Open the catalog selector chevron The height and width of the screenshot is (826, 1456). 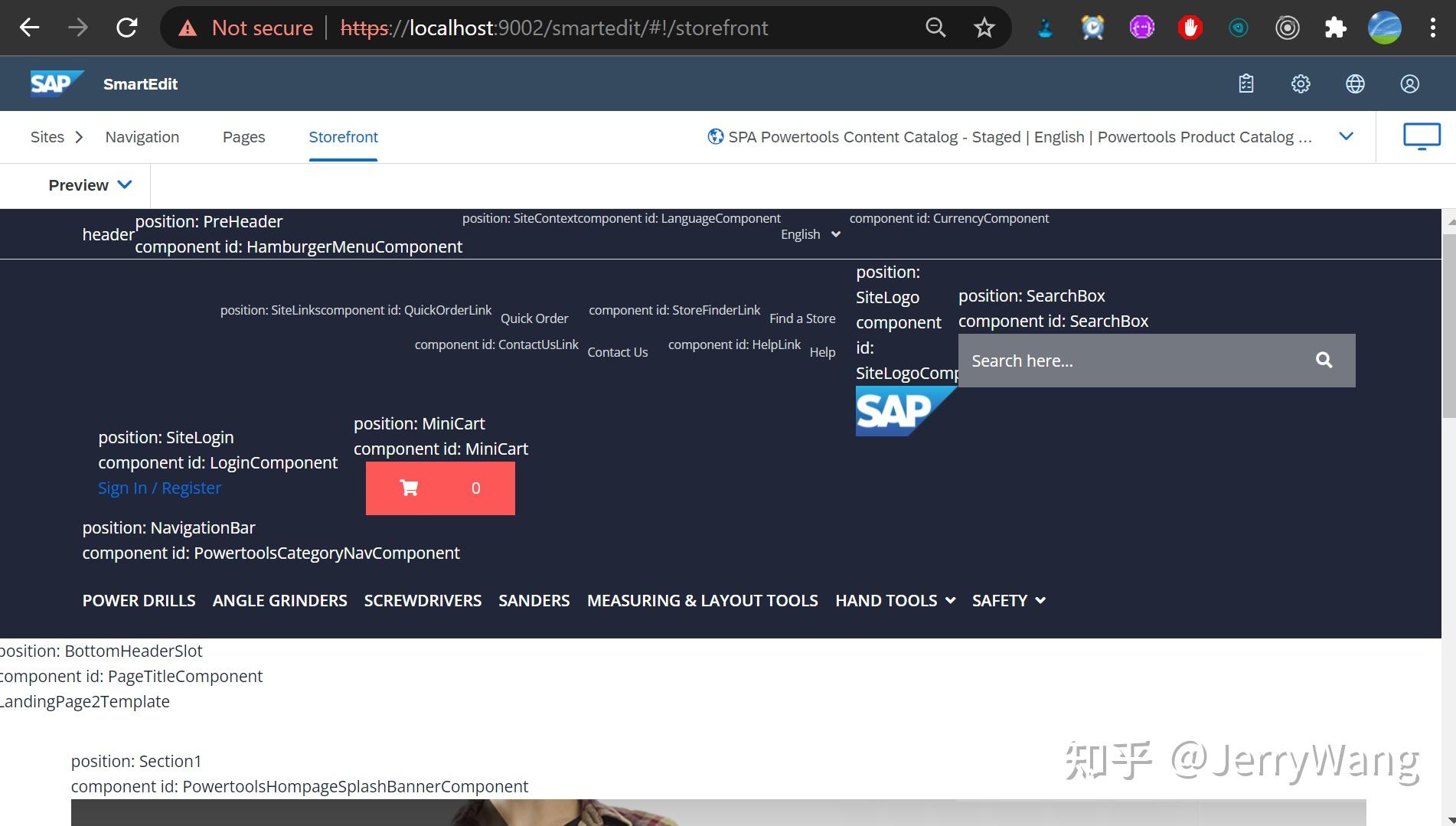[x=1347, y=136]
